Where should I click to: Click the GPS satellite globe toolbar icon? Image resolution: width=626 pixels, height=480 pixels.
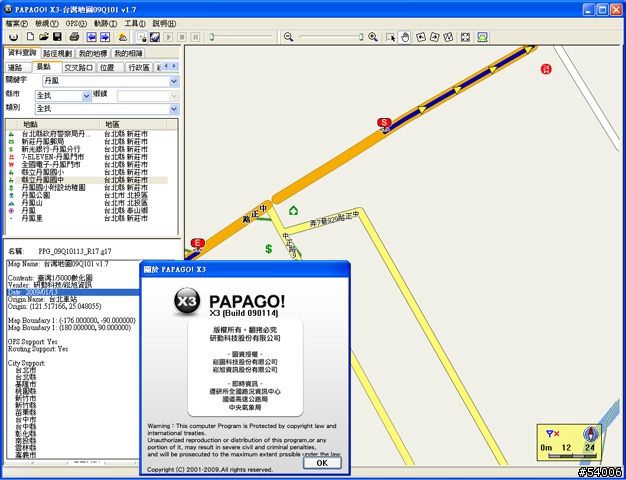click(x=155, y=37)
